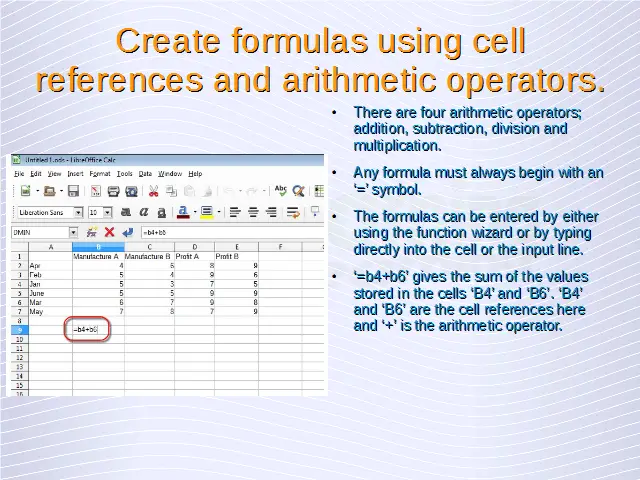
Task: Open the Name Box dropdown arrow
Action: 73,232
